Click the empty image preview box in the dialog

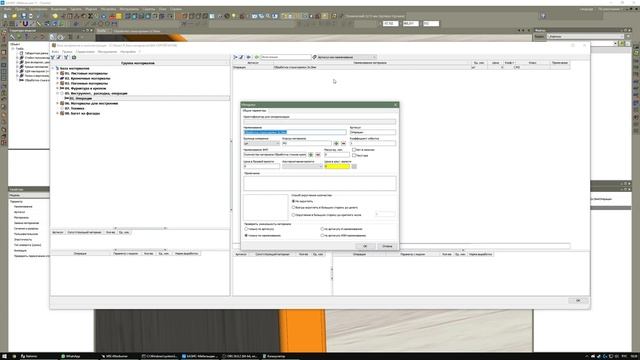click(x=266, y=207)
